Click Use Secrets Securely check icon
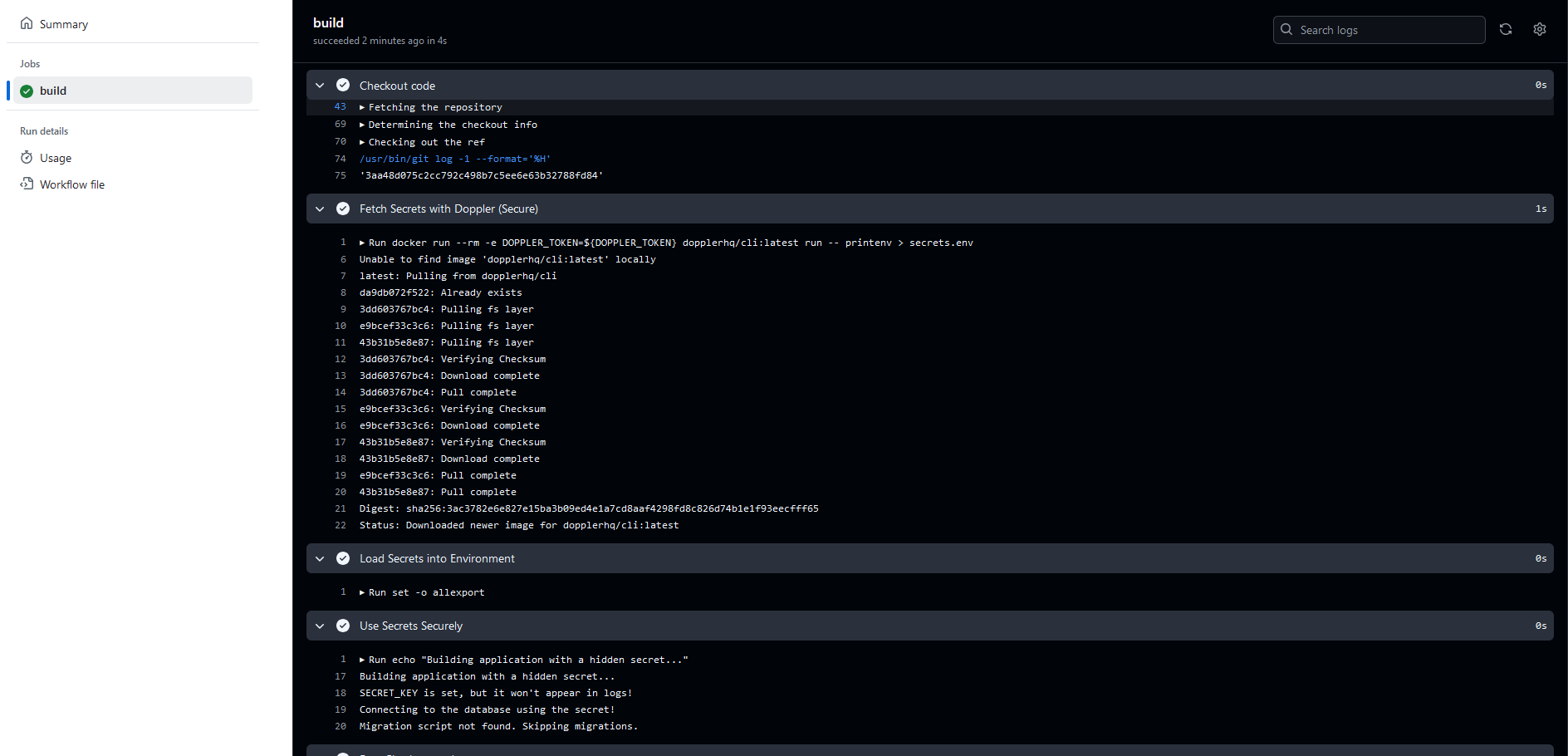 point(343,626)
